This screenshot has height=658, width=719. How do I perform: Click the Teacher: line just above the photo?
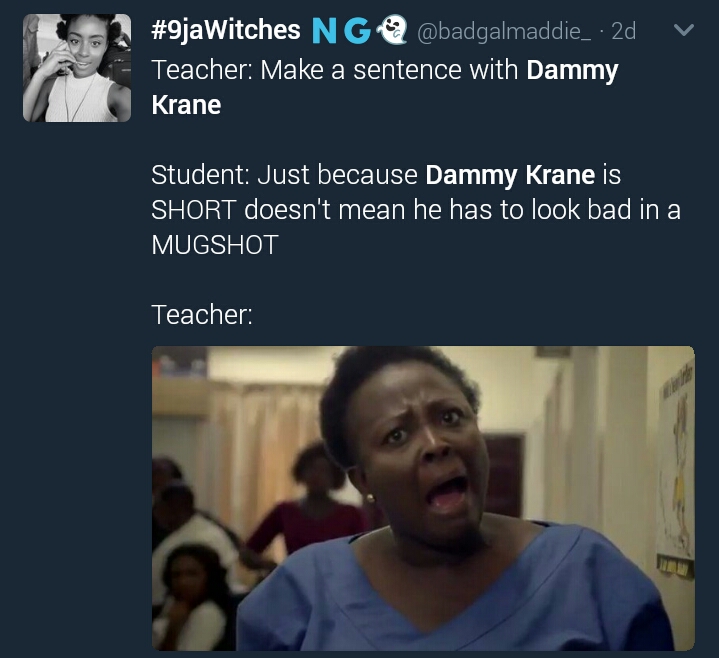(202, 315)
